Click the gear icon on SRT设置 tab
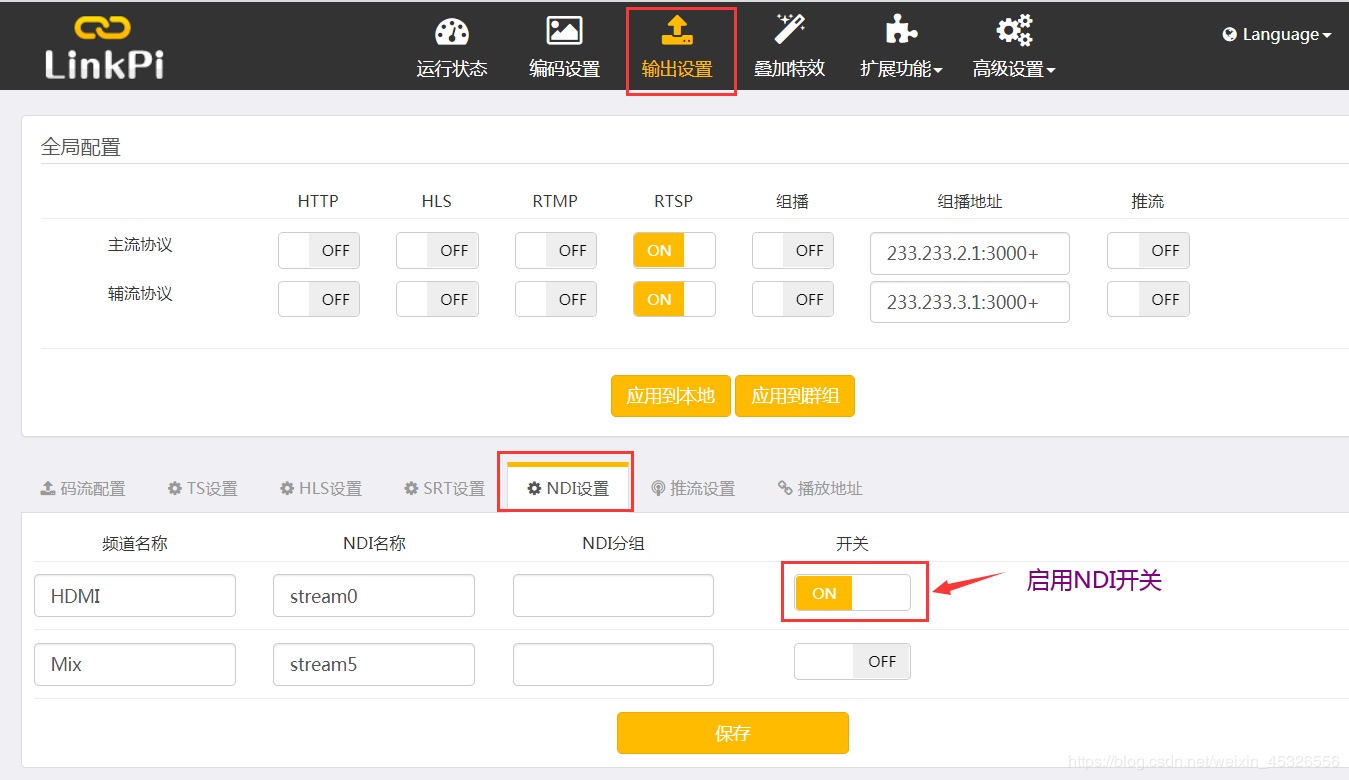Screen dimensions: 1349x780 [411, 488]
